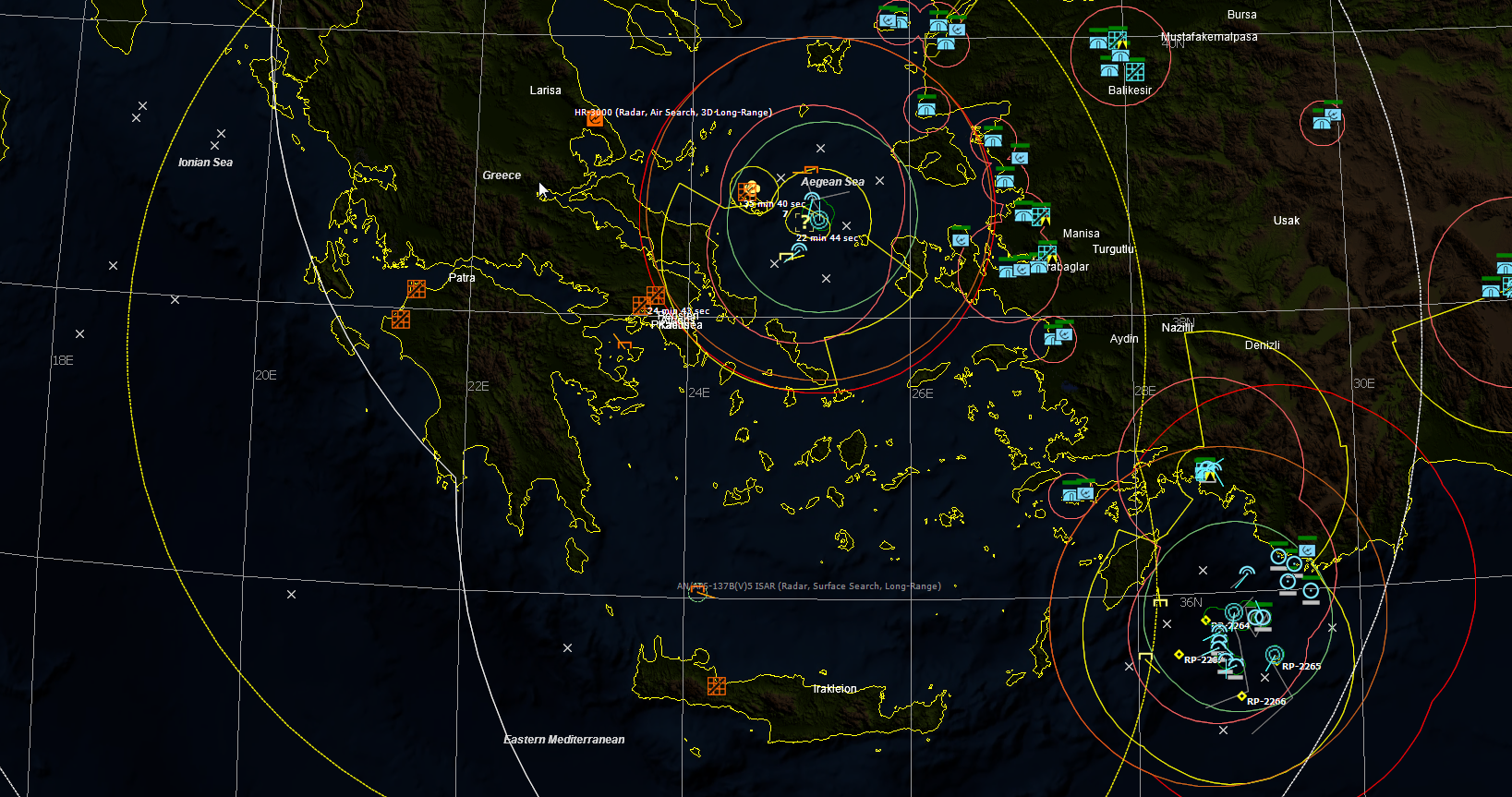Select the RP-2266 reference point diamond

click(1241, 696)
